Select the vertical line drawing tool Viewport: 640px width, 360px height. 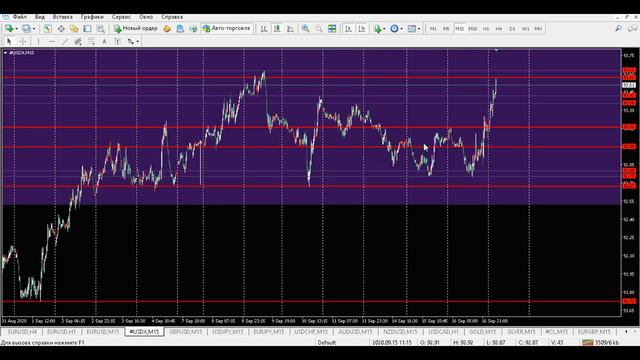tap(38, 41)
